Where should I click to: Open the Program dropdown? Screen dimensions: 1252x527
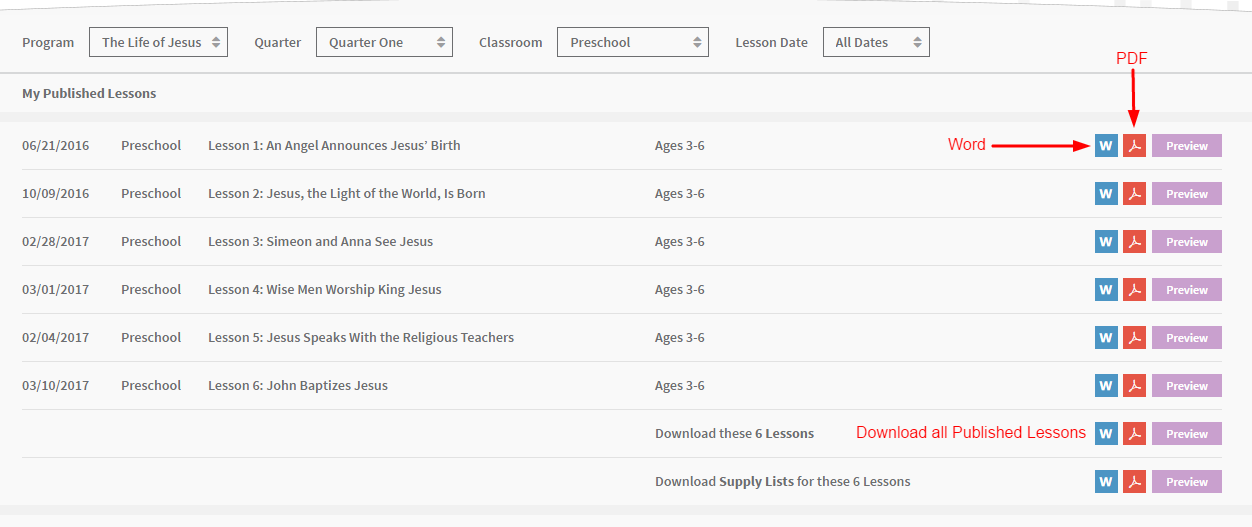coord(158,42)
